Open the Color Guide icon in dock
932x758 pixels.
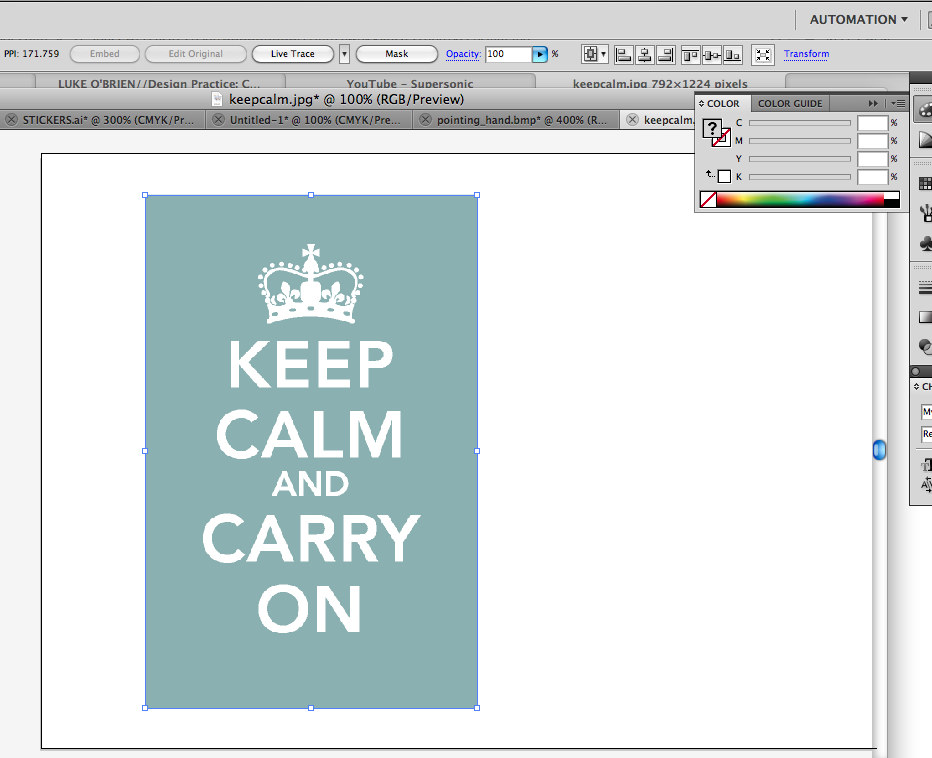924,140
